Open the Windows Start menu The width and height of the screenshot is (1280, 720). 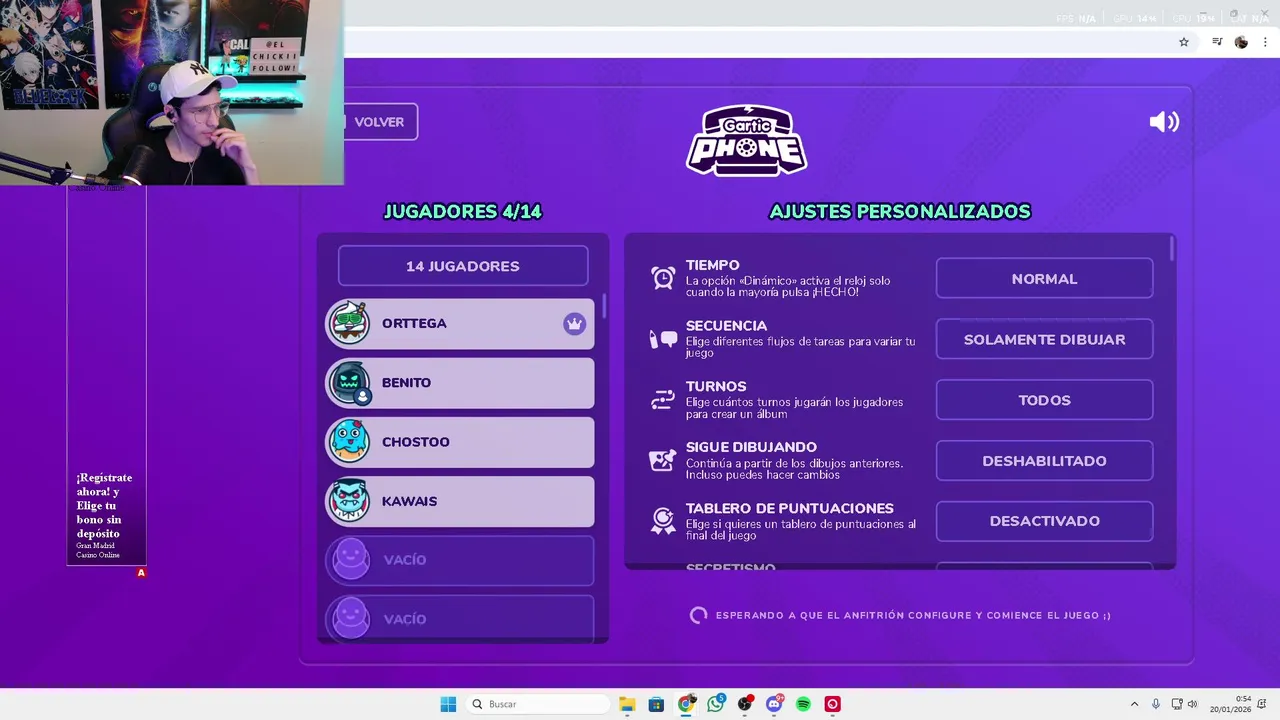[x=448, y=704]
